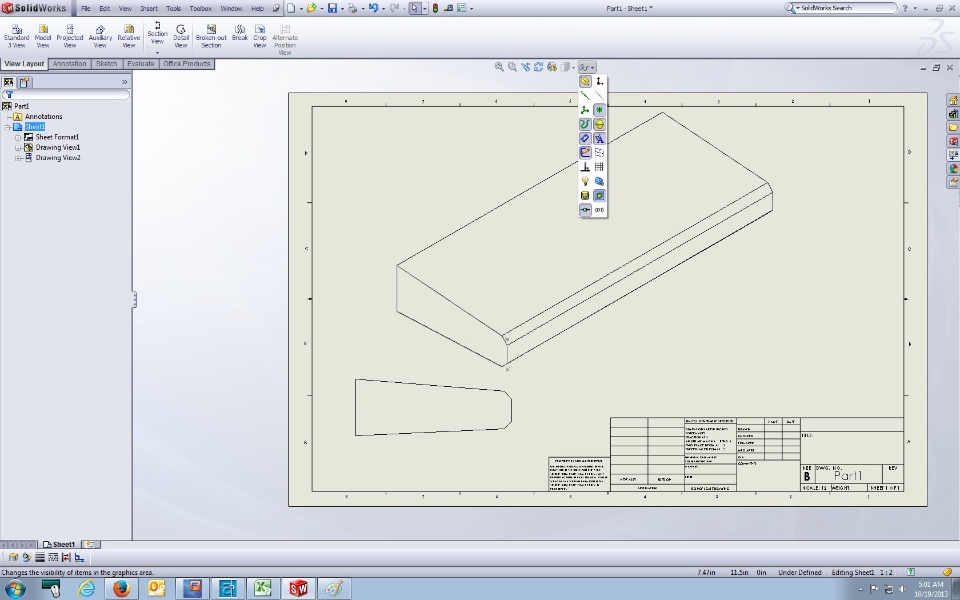Add a Relative View
The height and width of the screenshot is (600, 960).
(129, 36)
